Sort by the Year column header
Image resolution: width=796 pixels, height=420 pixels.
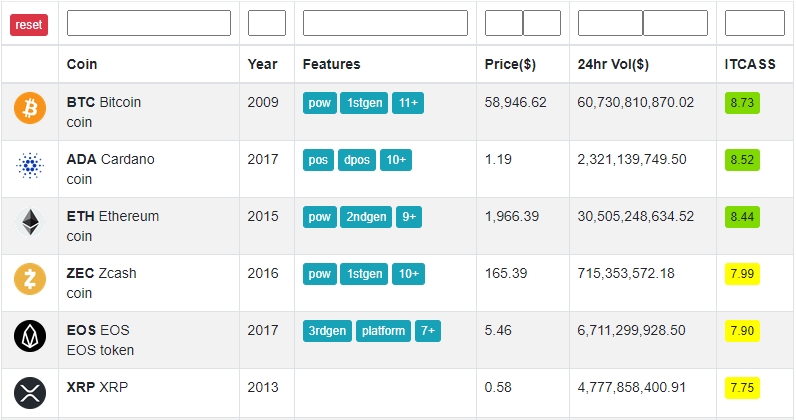(x=262, y=64)
